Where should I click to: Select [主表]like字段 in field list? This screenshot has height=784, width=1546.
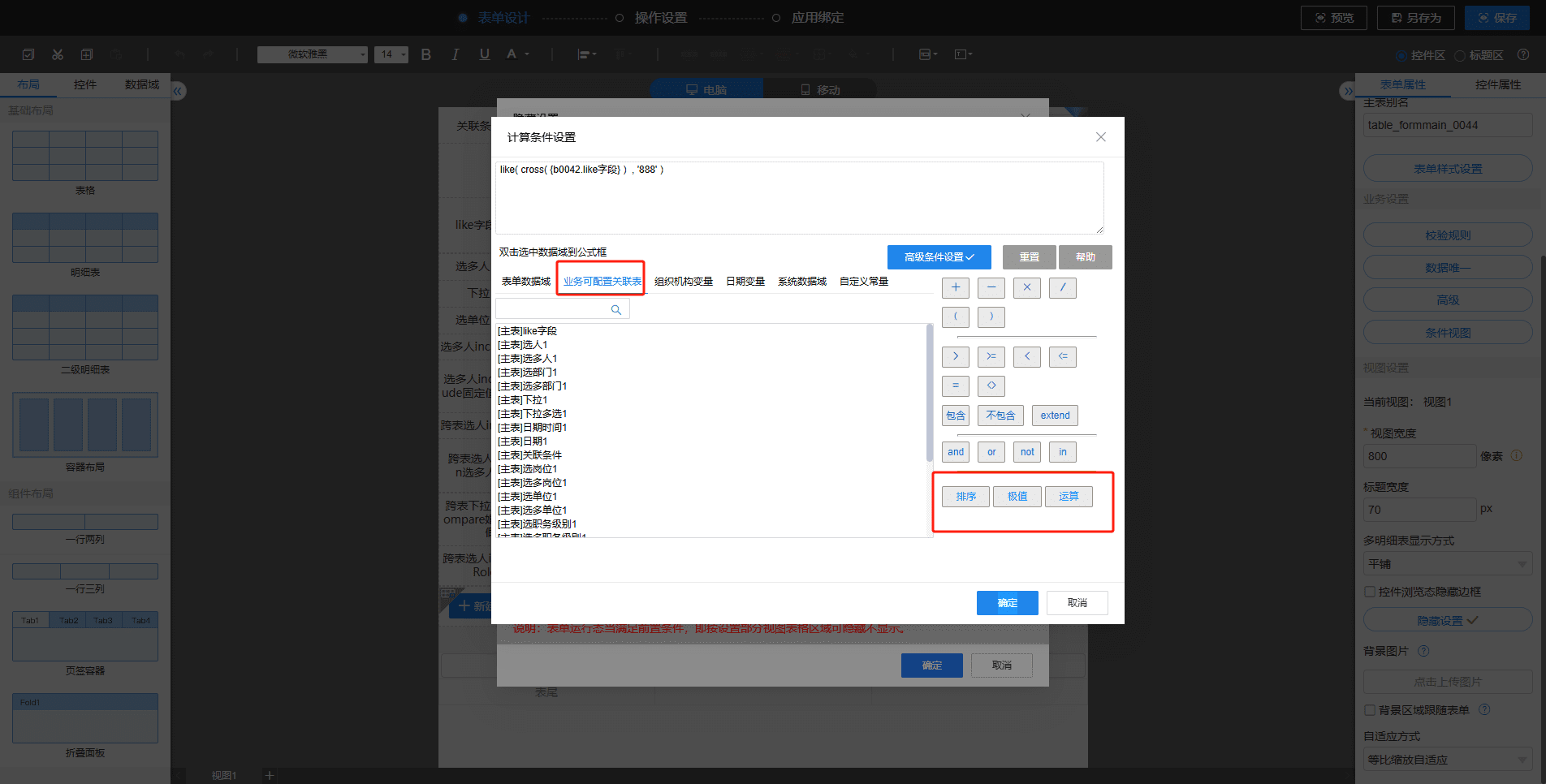pos(528,331)
